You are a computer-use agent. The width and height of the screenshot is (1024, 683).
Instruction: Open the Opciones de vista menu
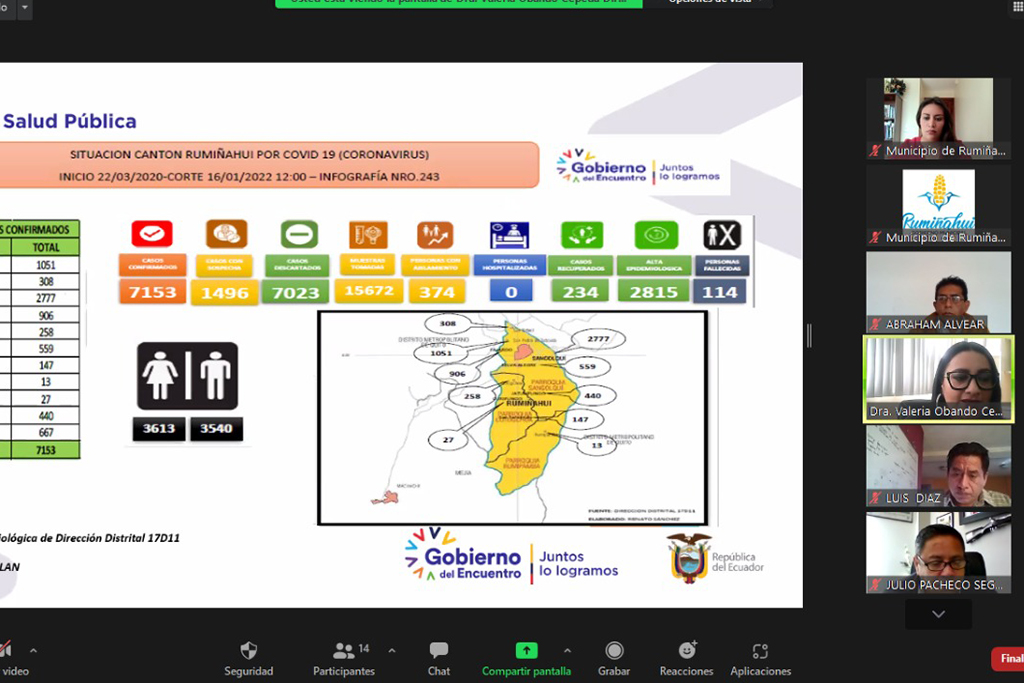709,3
